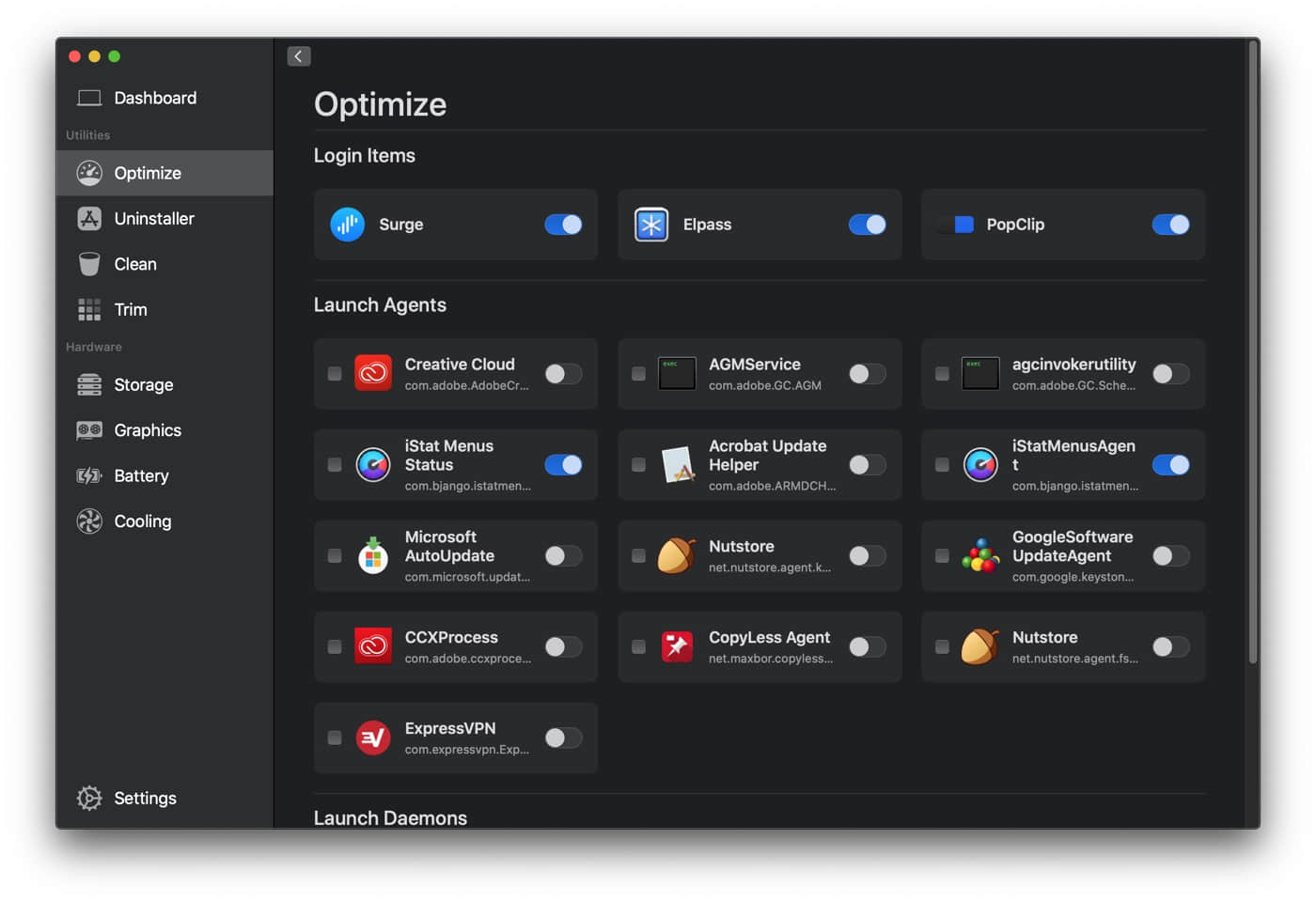
Task: Click the Cooling fan icon in sidebar
Action: coord(89,521)
